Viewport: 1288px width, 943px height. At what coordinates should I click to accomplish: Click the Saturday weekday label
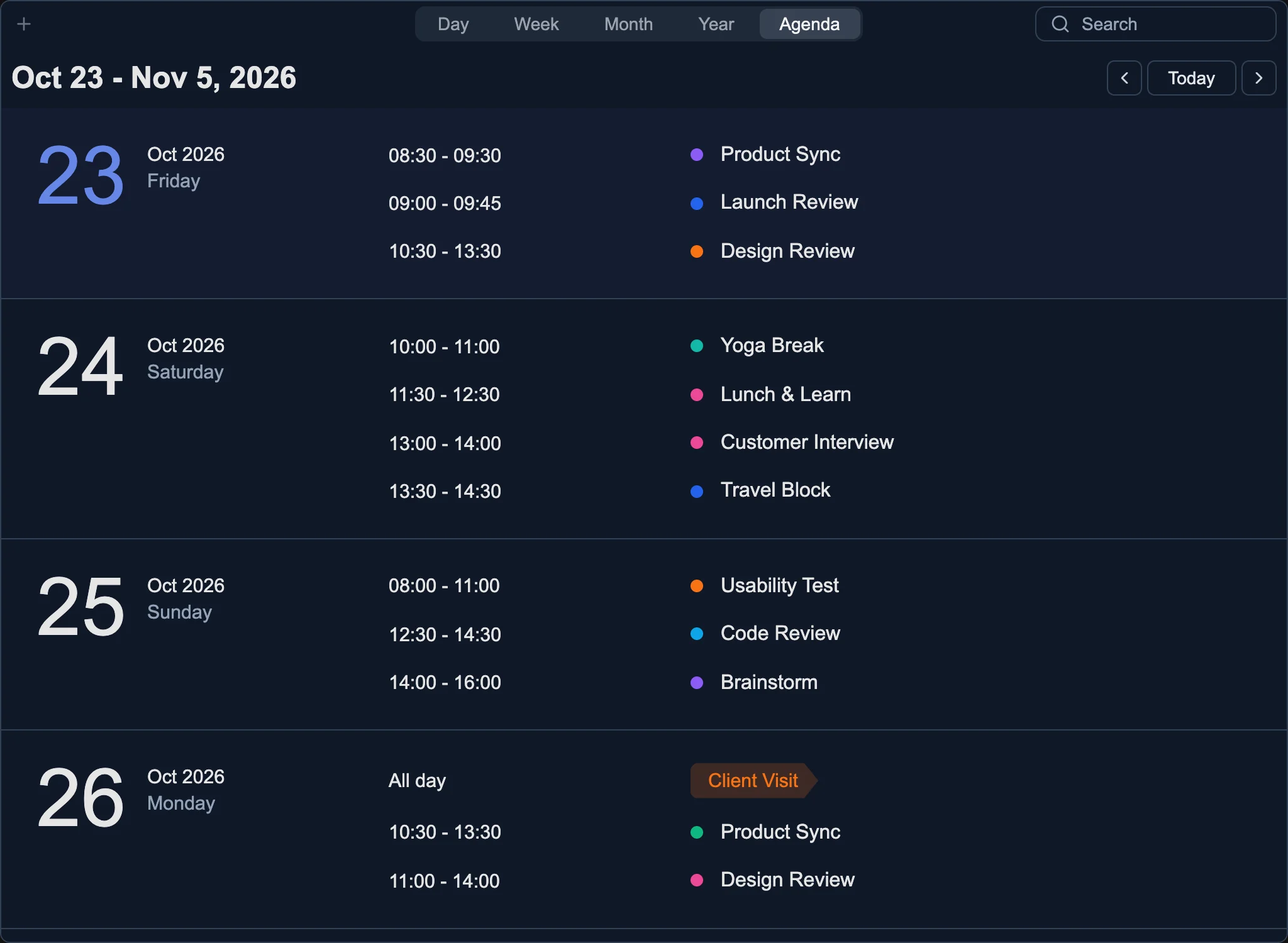(x=186, y=372)
